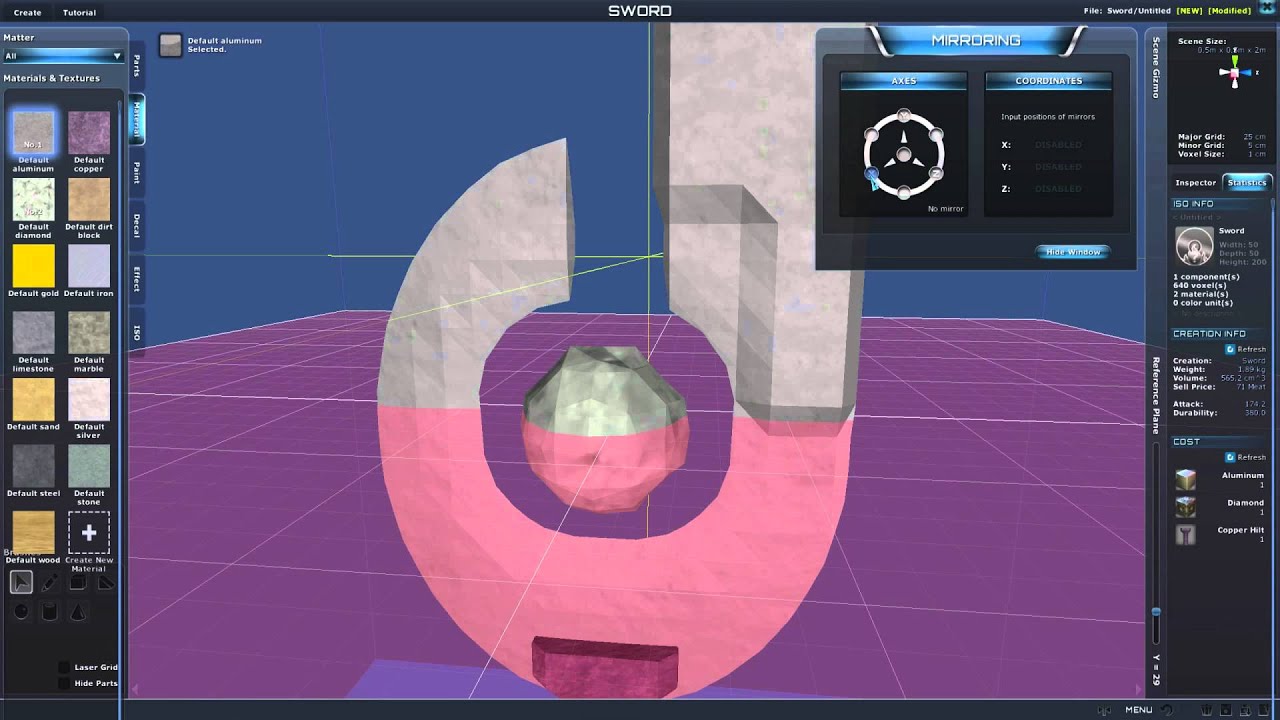Click the reference plane height slider handle
1280x720 pixels.
tap(1156, 611)
